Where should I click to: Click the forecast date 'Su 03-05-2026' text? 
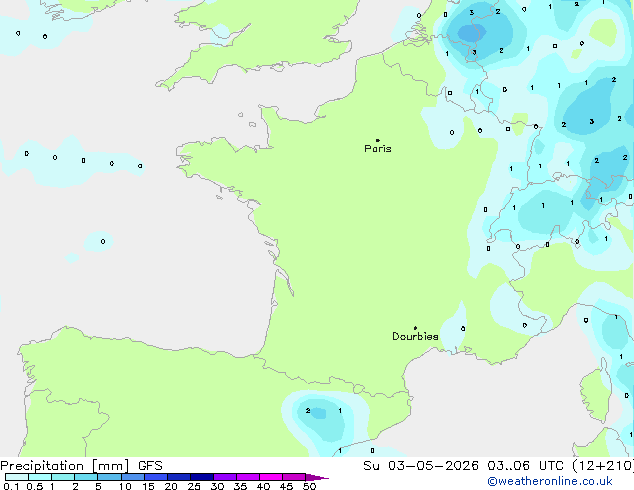(421, 466)
